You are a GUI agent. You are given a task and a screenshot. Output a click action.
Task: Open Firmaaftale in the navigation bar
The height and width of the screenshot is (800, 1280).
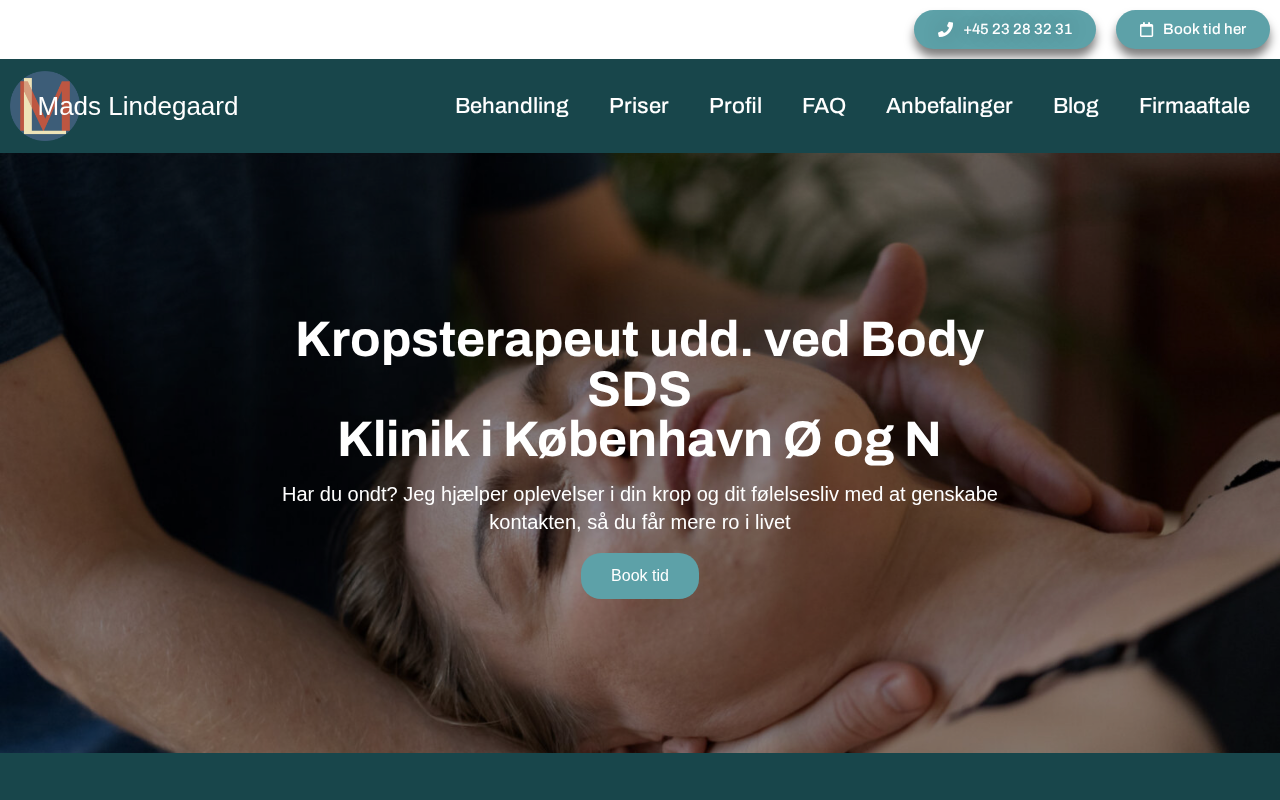pyautogui.click(x=1194, y=106)
